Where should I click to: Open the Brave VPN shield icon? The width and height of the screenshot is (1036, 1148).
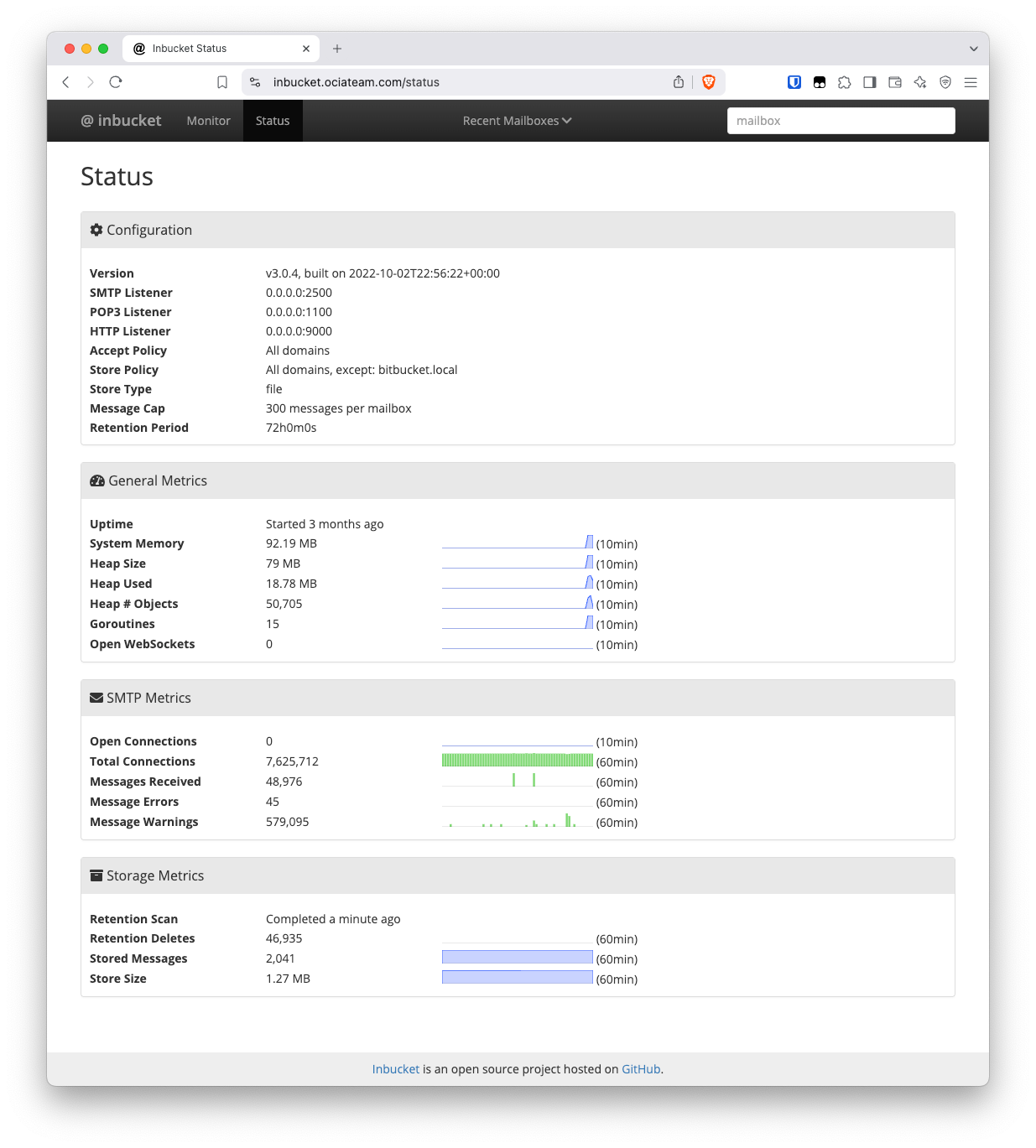(945, 82)
